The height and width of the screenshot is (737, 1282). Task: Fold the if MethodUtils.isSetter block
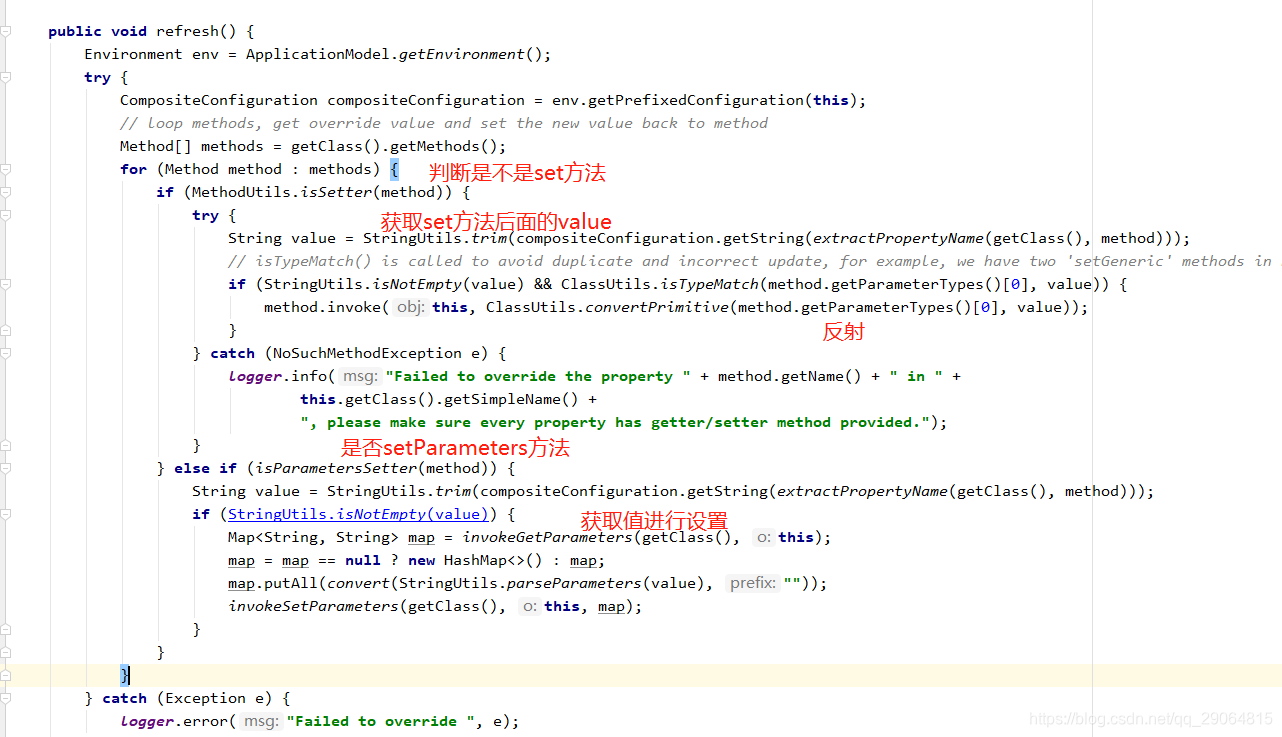click(6, 193)
